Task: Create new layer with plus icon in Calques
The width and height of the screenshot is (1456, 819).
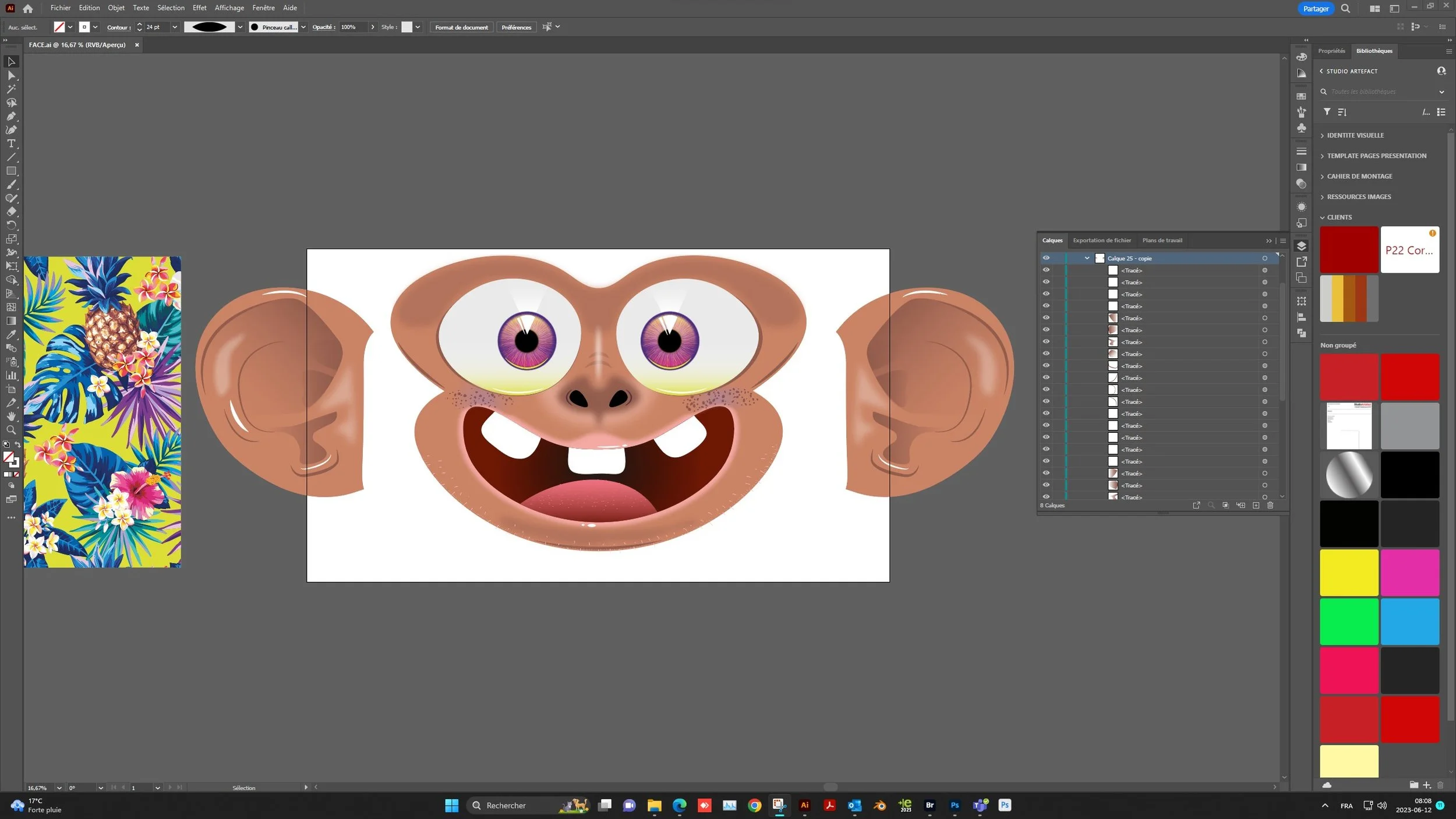Action: coord(1256,506)
